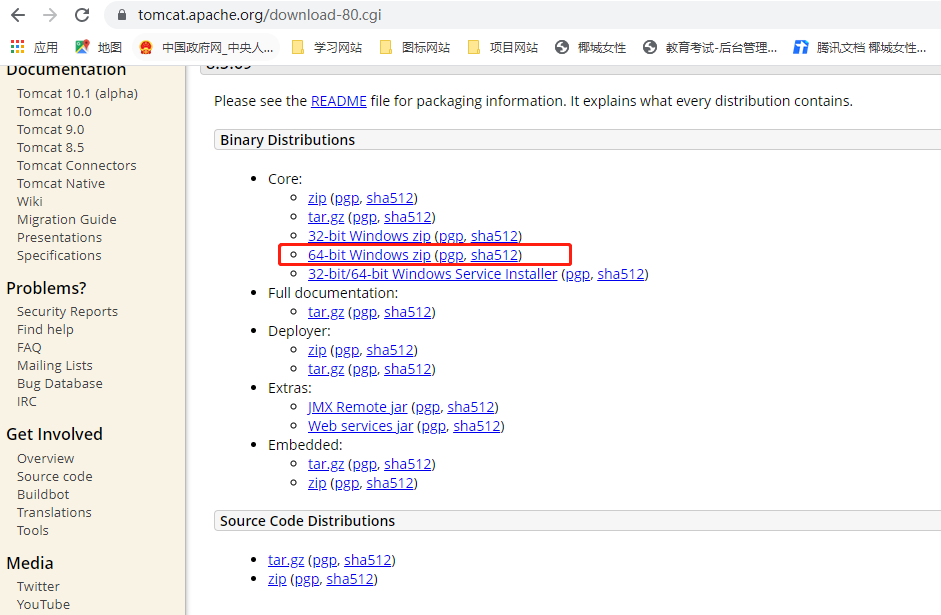Open the Find help link

(x=45, y=329)
